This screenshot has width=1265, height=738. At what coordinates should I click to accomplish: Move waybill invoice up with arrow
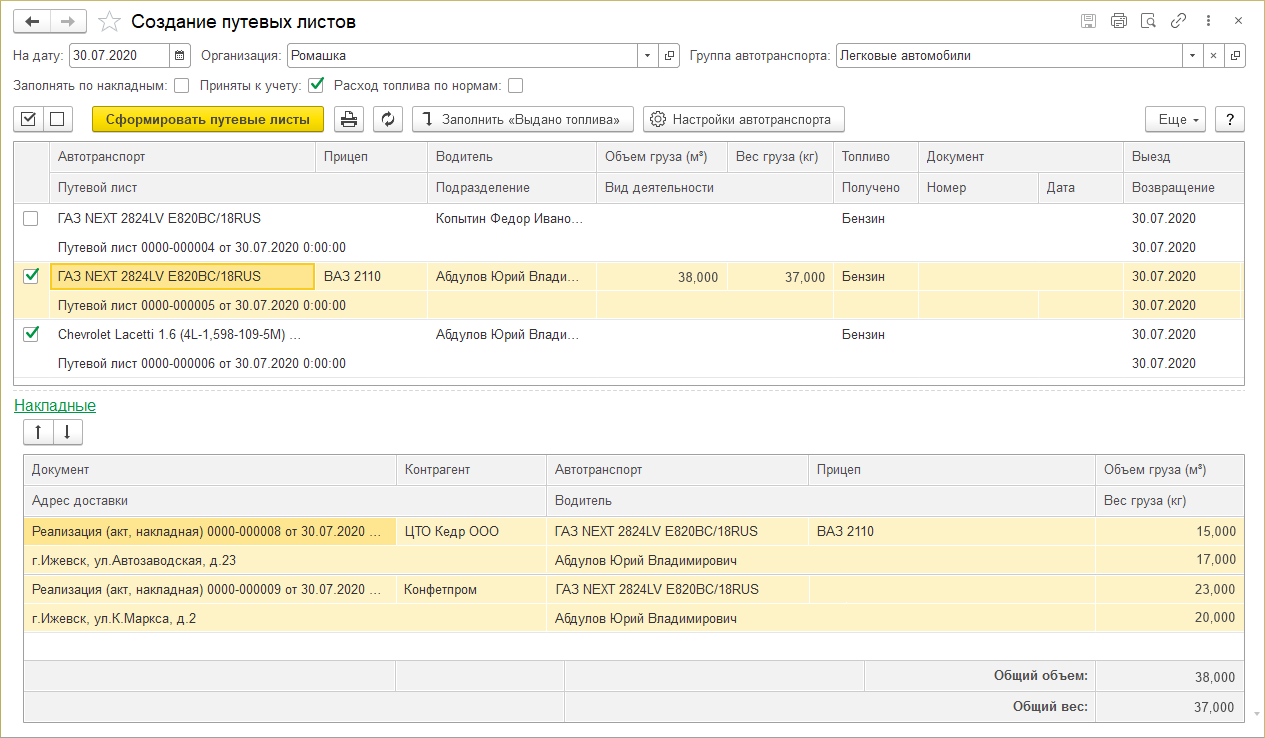point(38,432)
